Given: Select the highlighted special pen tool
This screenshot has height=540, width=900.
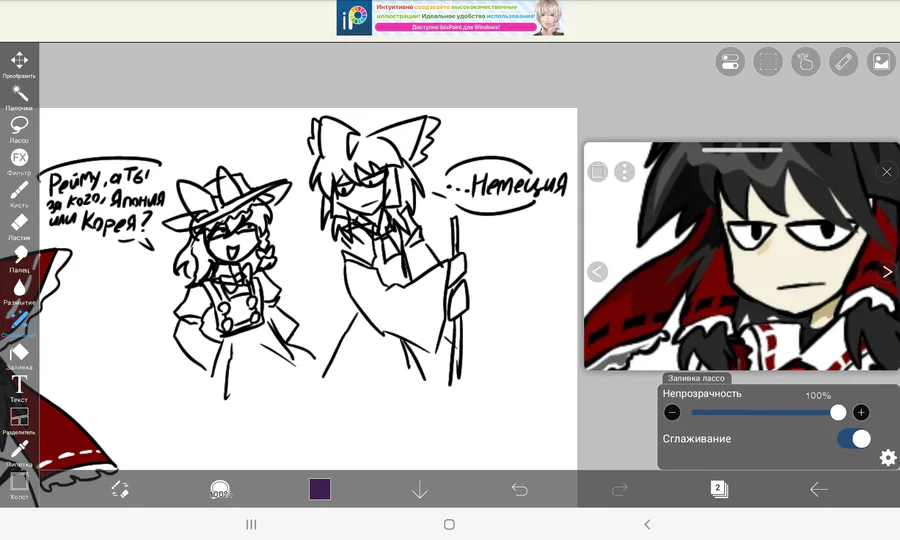Looking at the screenshot, I should (19, 324).
